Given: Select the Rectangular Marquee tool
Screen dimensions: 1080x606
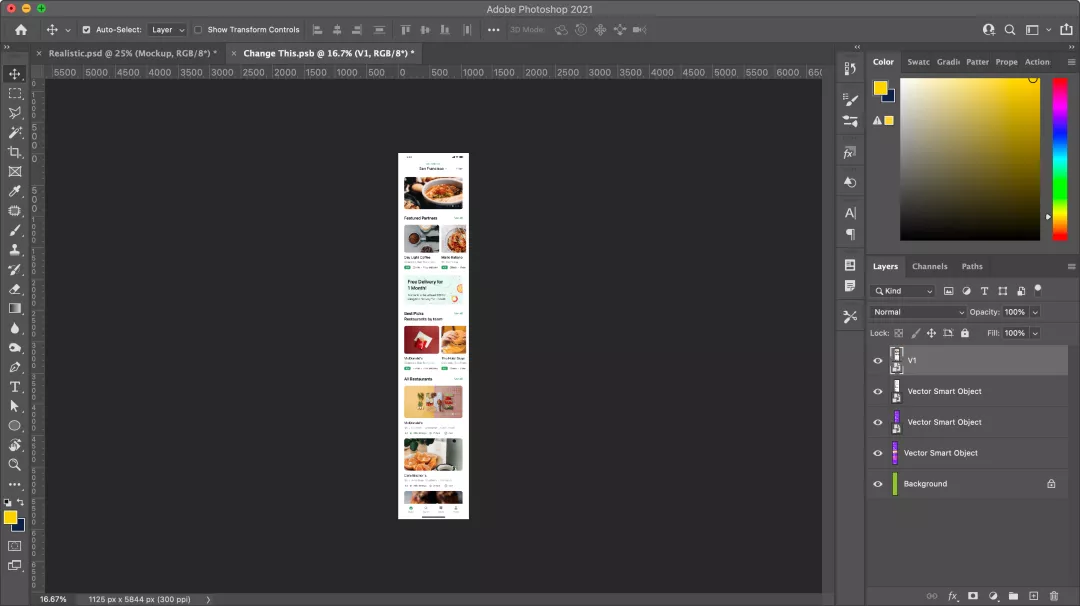Looking at the screenshot, I should (x=15, y=93).
